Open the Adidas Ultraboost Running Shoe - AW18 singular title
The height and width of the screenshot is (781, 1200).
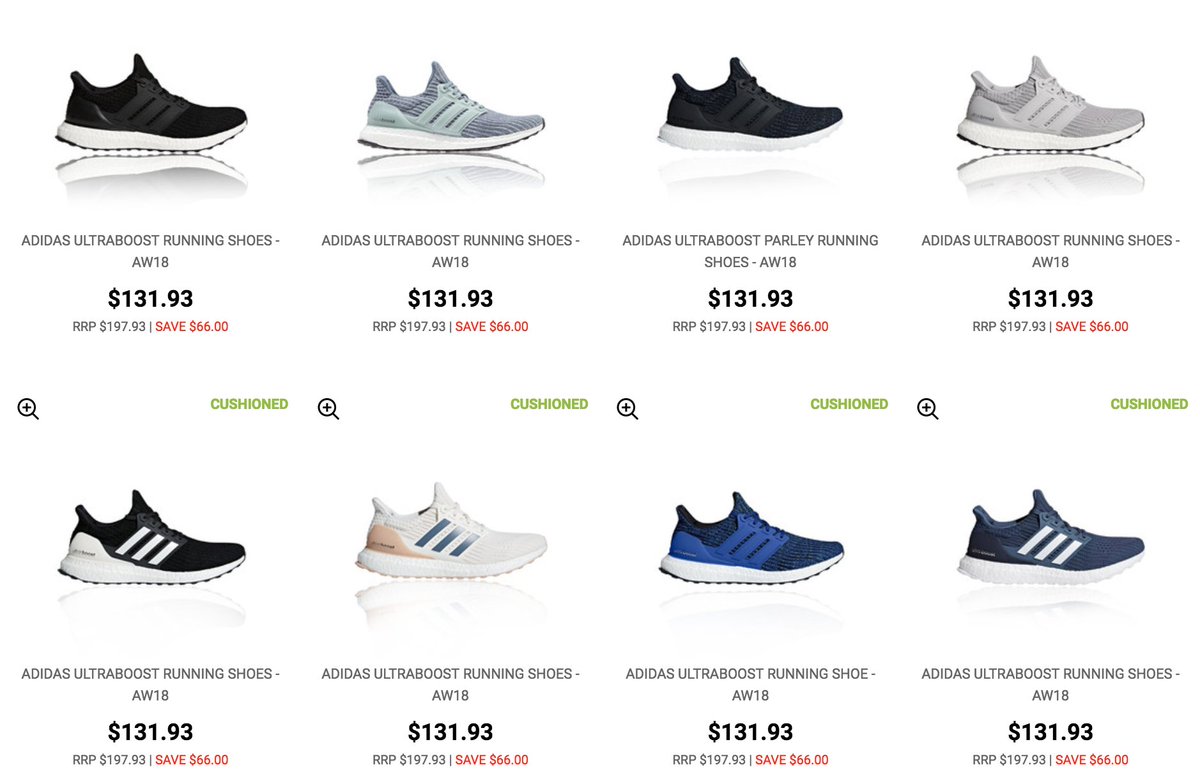[750, 684]
